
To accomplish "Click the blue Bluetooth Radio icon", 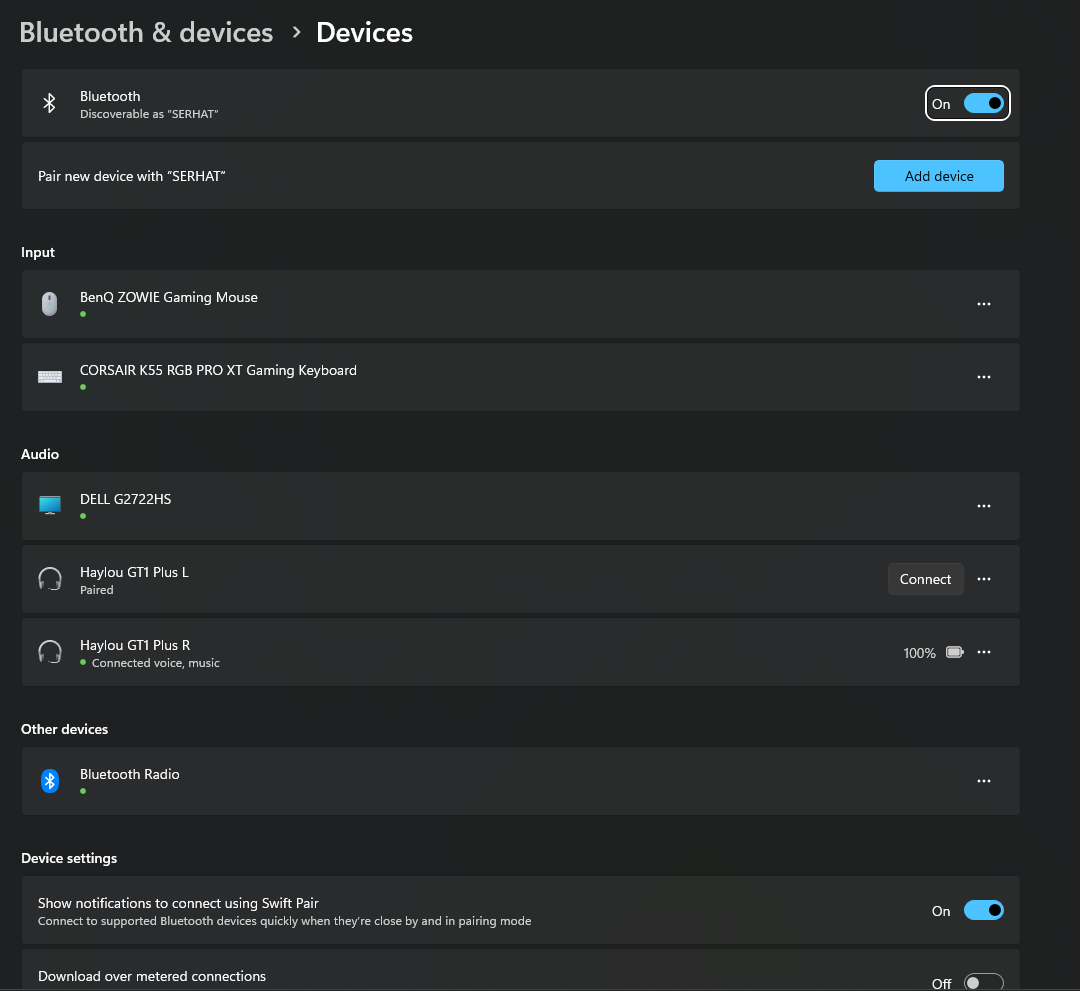I will 49,781.
